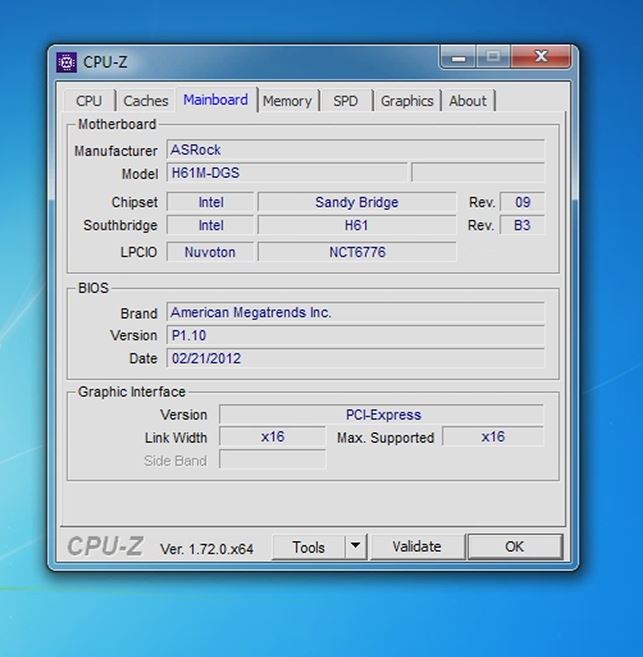Expand the Tools dropdown arrow
This screenshot has width=643, height=657.
coord(356,546)
